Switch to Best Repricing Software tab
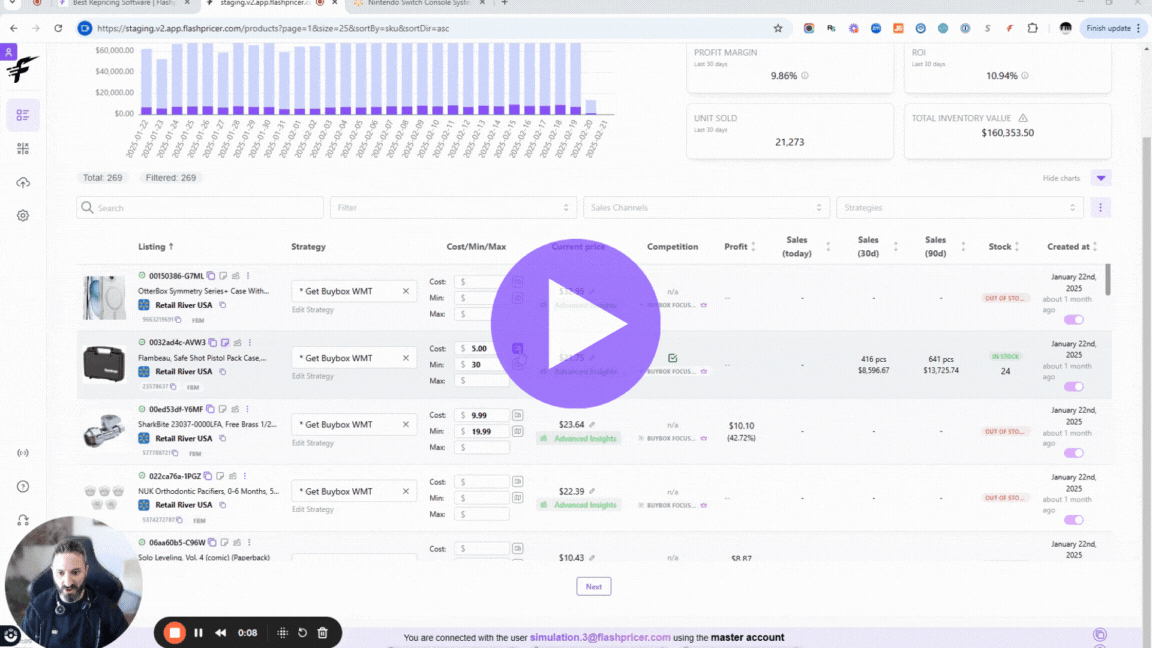Image resolution: width=1152 pixels, height=648 pixels. [x=123, y=4]
